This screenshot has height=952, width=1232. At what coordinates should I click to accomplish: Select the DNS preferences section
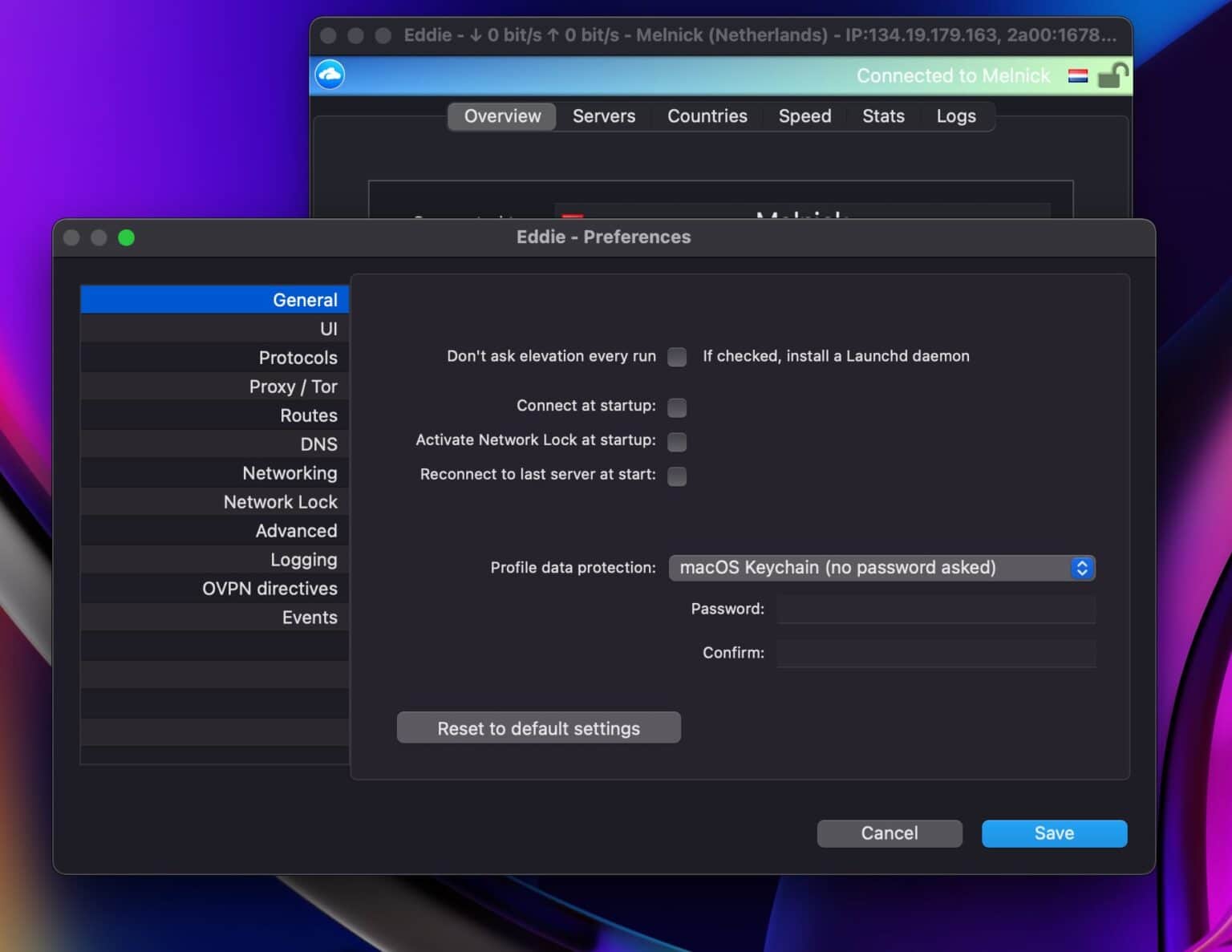[x=318, y=444]
